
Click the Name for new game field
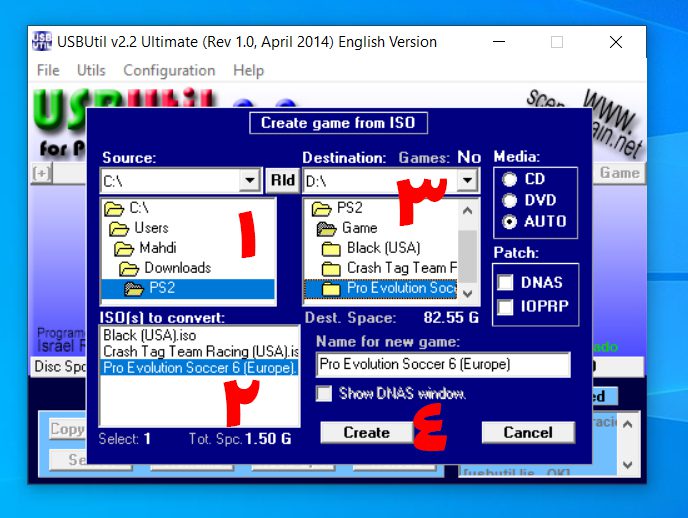click(443, 364)
